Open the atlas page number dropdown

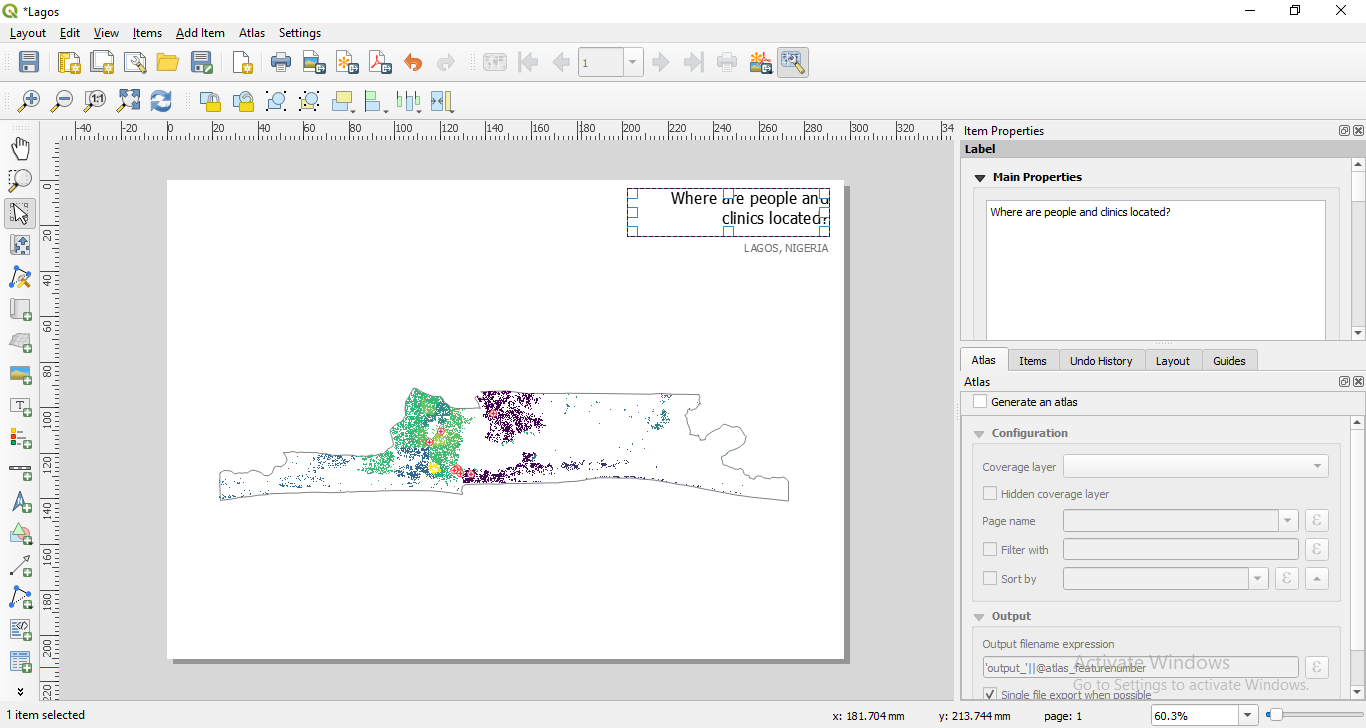633,63
